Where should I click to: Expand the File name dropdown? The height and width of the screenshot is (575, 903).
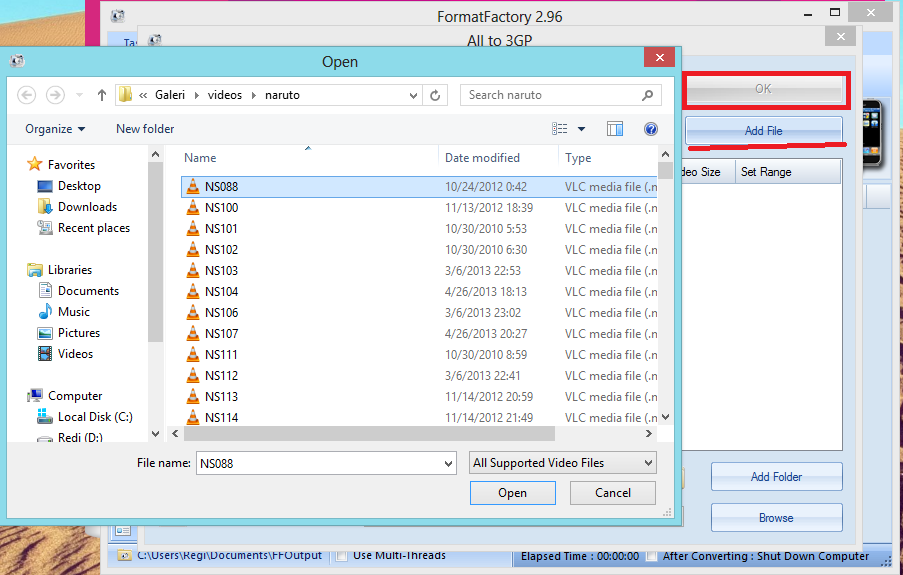(x=448, y=463)
